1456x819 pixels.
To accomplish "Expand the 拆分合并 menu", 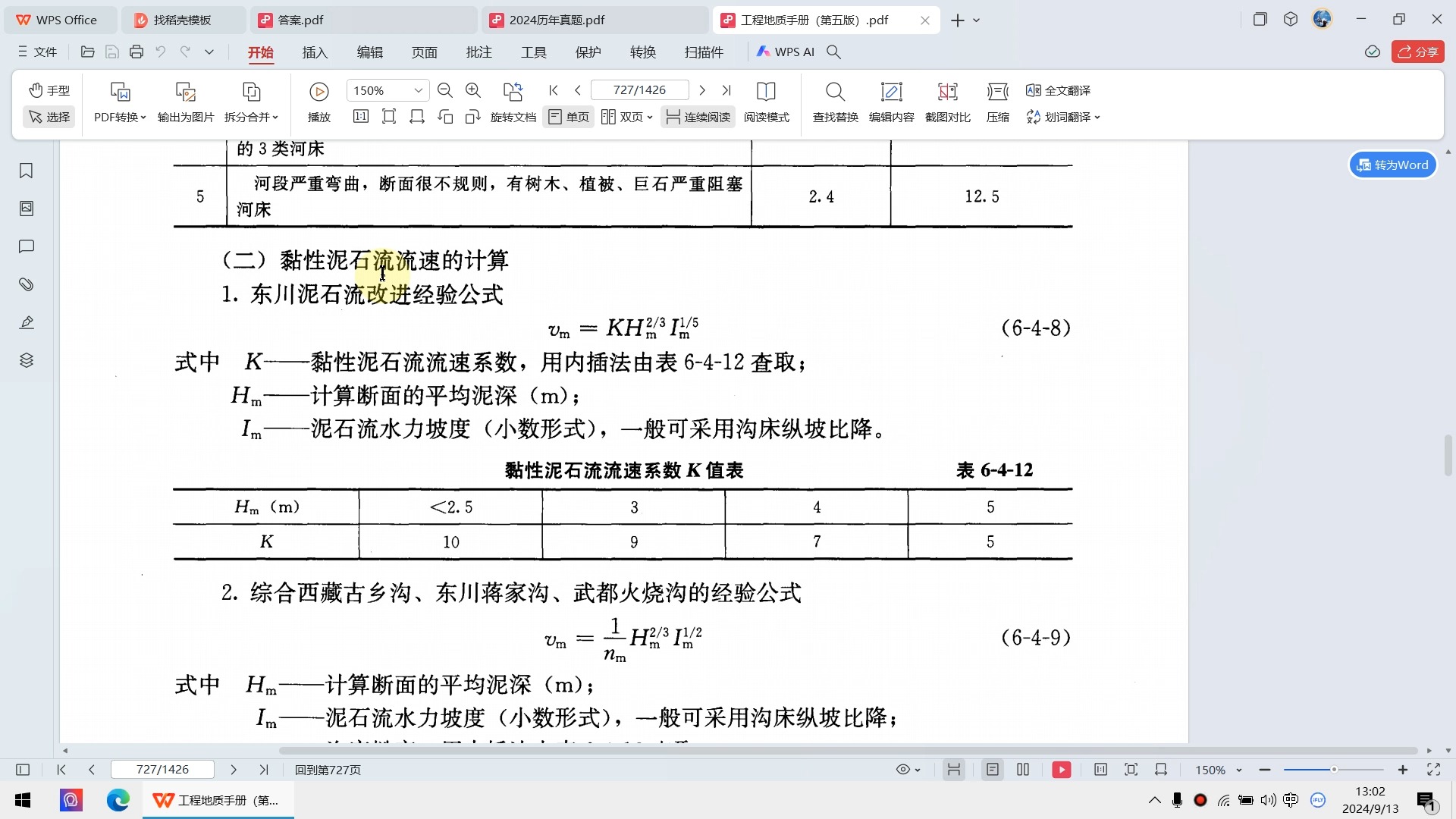I will click(251, 117).
